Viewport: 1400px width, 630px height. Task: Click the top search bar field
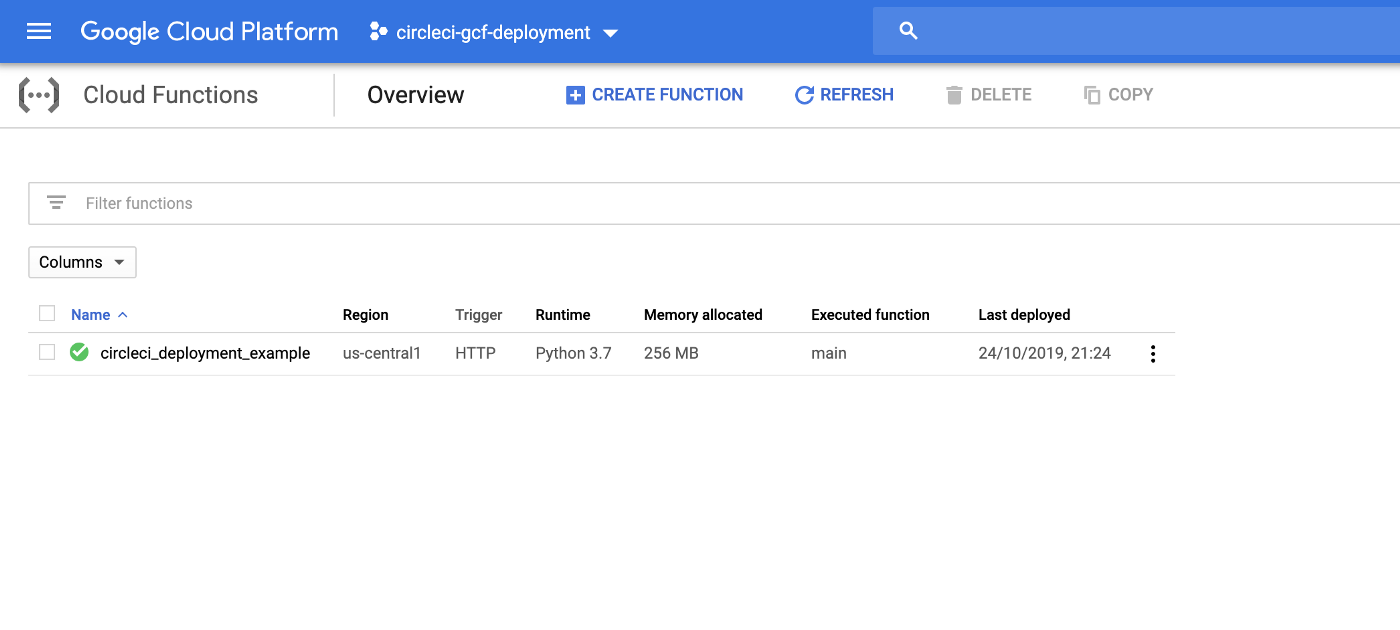(x=1136, y=31)
